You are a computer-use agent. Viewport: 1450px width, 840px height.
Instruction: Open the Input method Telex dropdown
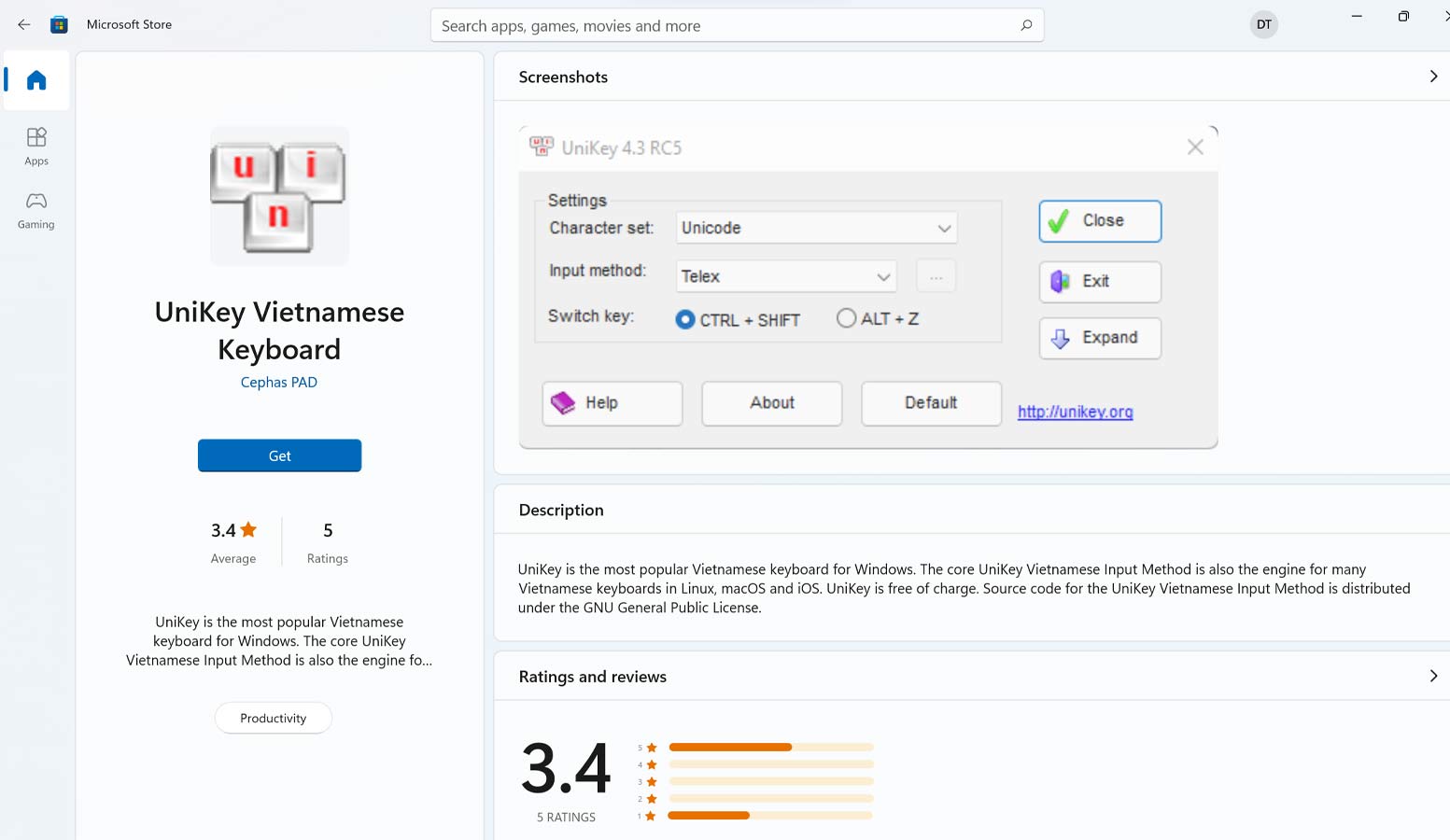pos(786,276)
